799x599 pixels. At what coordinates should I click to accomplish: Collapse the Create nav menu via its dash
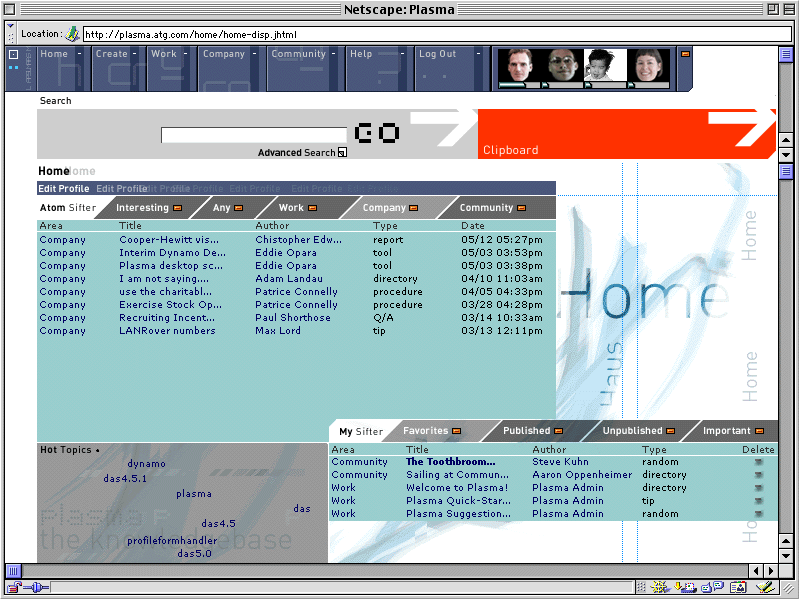pyautogui.click(x=135, y=53)
